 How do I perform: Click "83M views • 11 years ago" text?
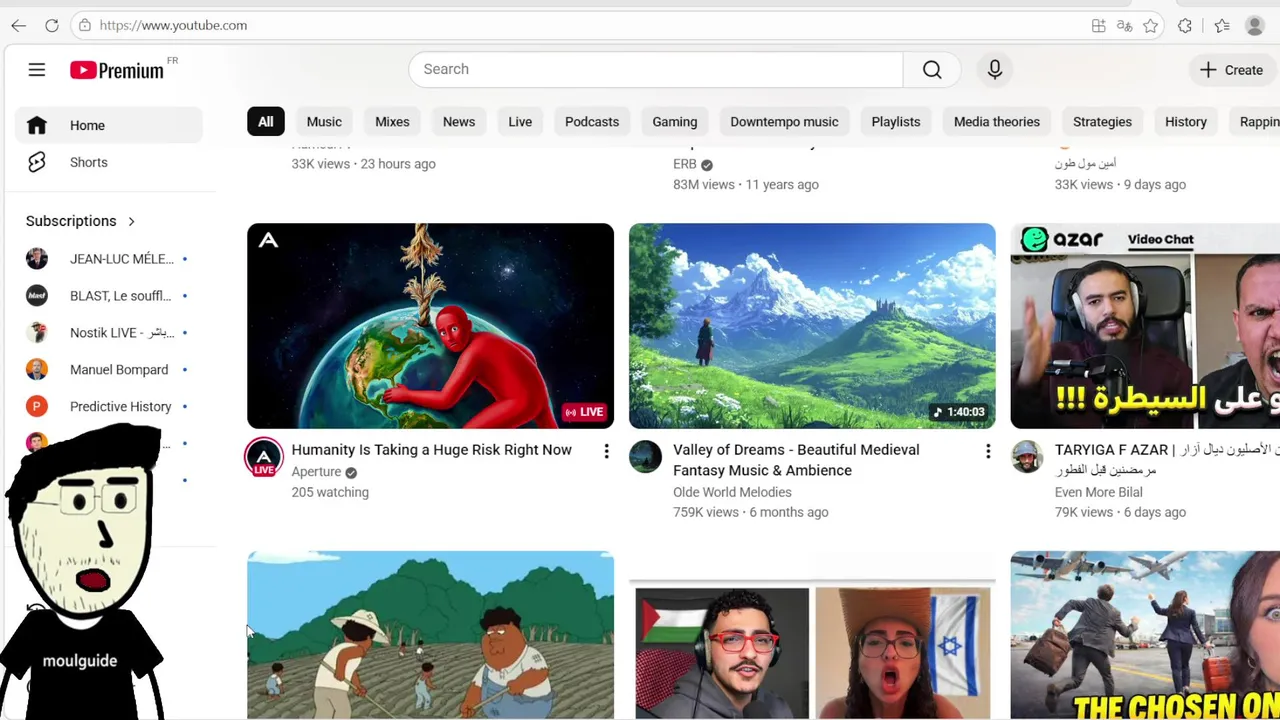tap(746, 184)
